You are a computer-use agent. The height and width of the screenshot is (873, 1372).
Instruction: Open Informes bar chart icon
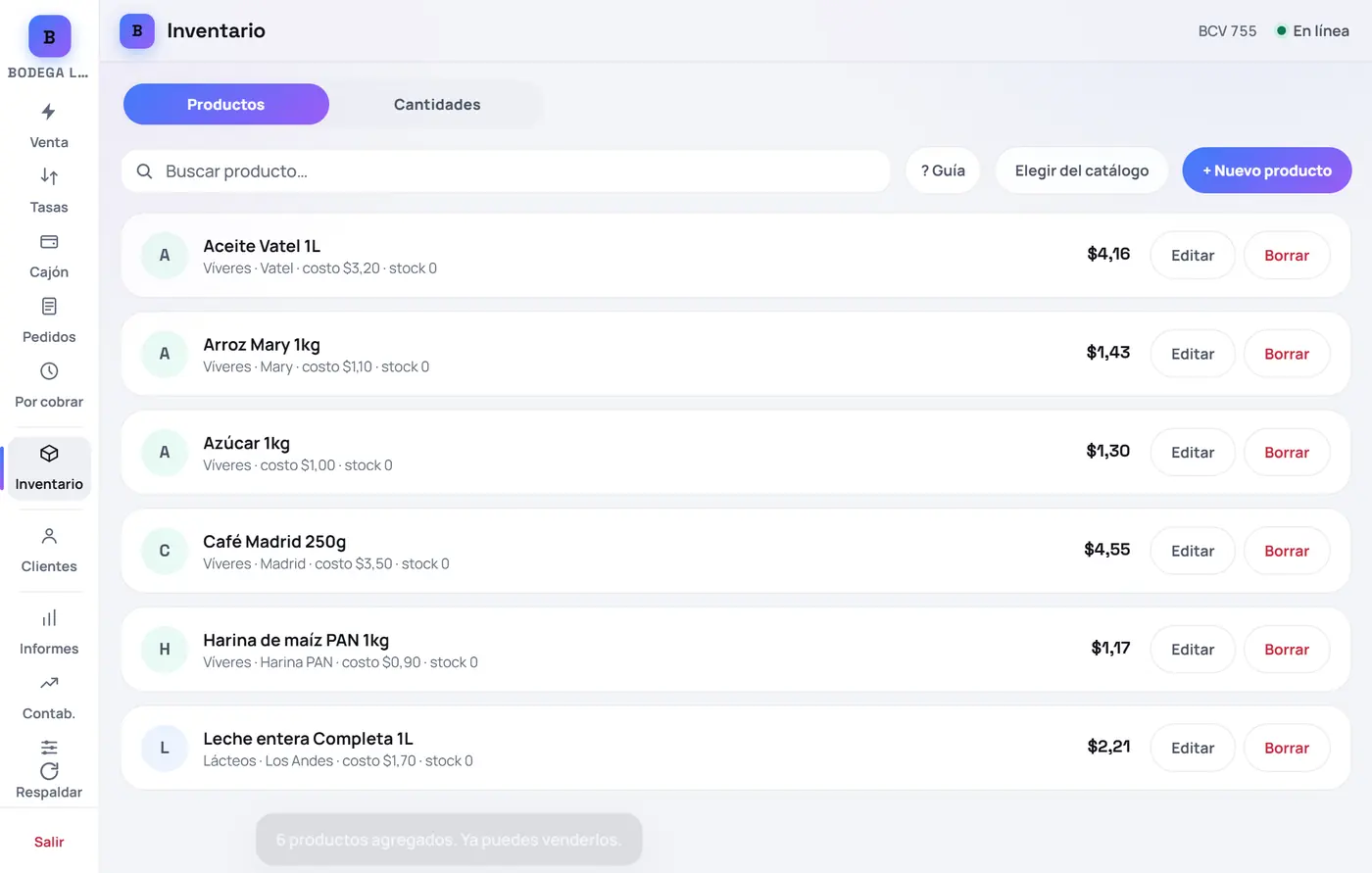coord(49,618)
